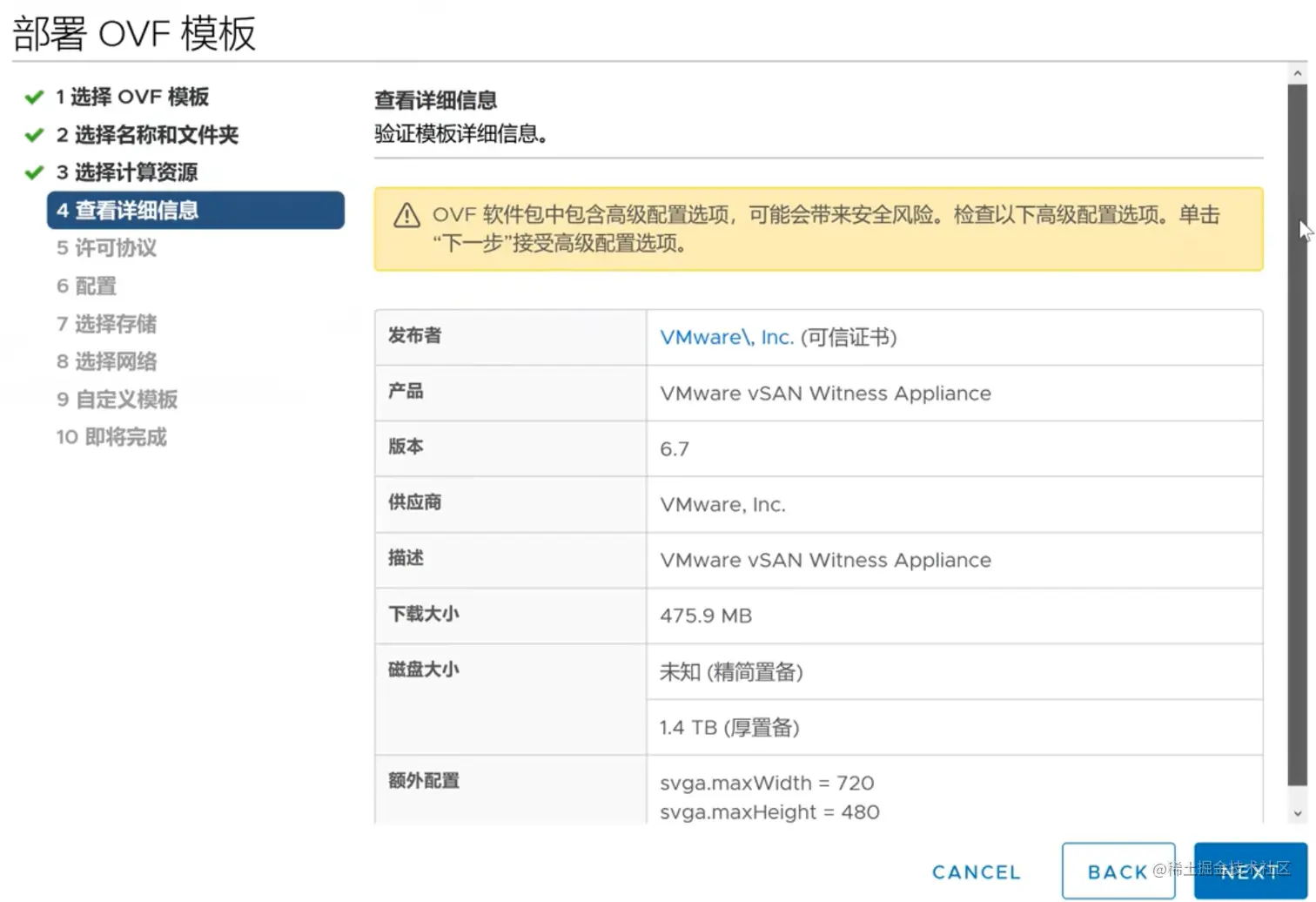Click the 磁盘大小 row label
This screenshot has height=902, width=1316.
423,670
